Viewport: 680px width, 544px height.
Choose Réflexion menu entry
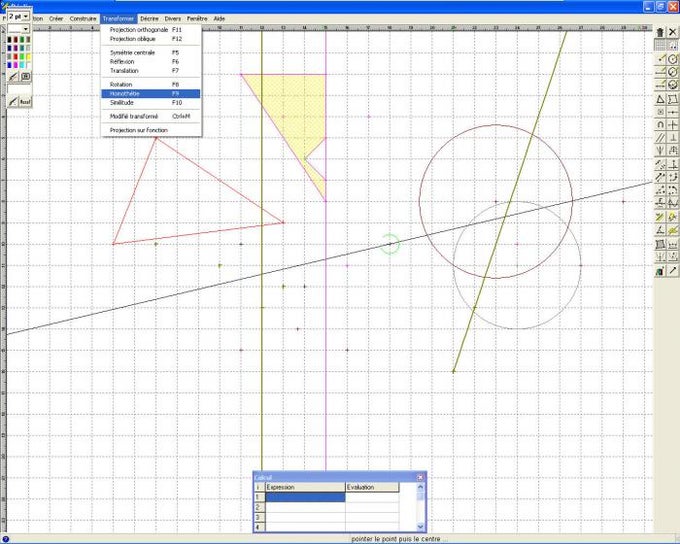tap(150, 62)
